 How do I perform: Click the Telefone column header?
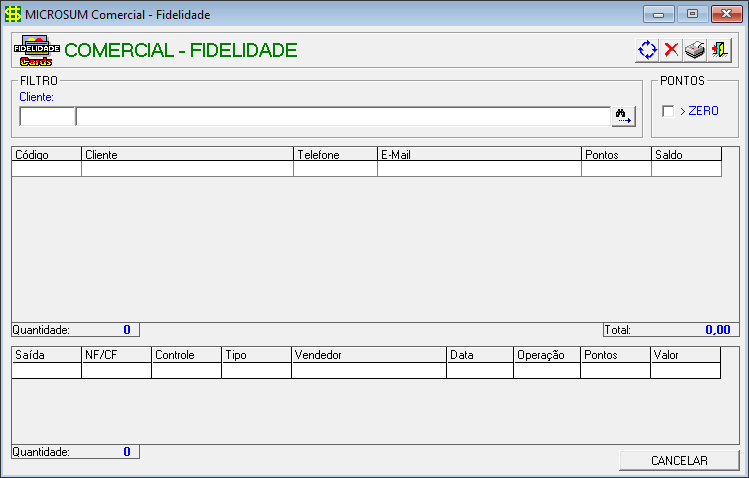coord(335,154)
